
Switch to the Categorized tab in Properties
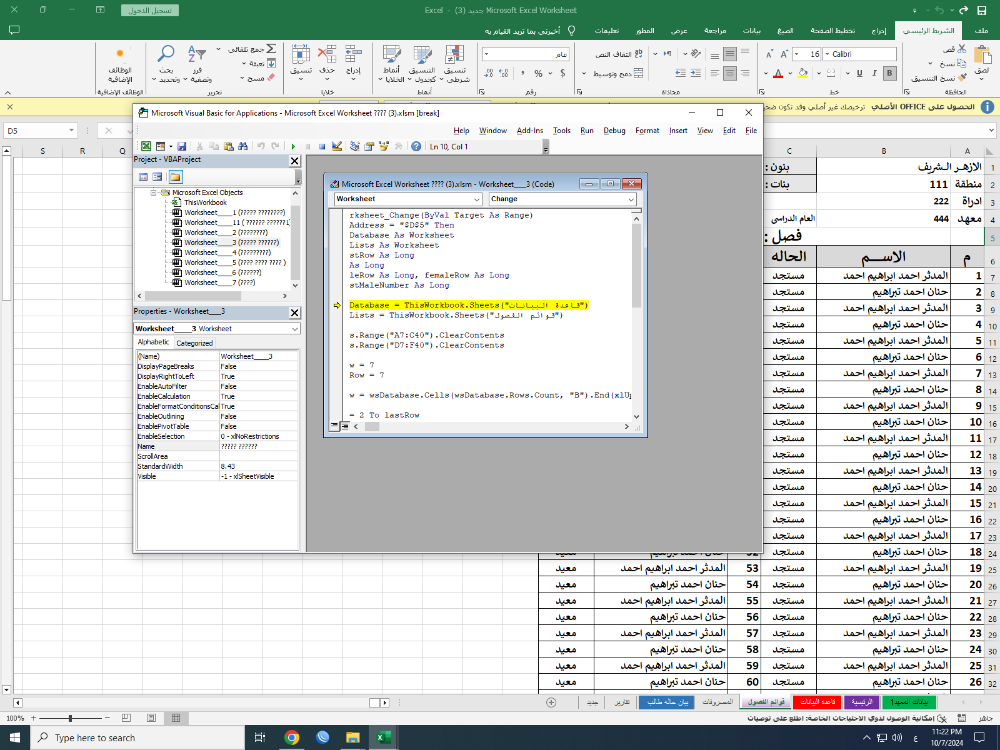coord(195,343)
